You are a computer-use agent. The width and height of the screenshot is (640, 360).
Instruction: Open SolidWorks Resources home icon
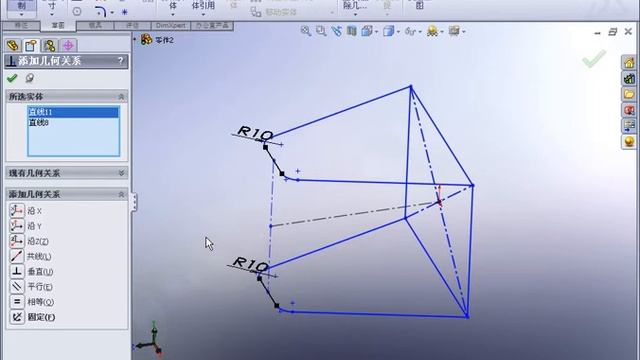coord(629,62)
